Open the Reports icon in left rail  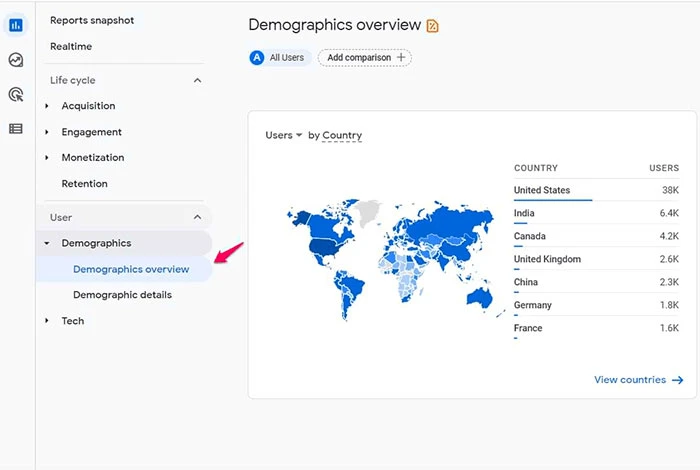(x=16, y=25)
